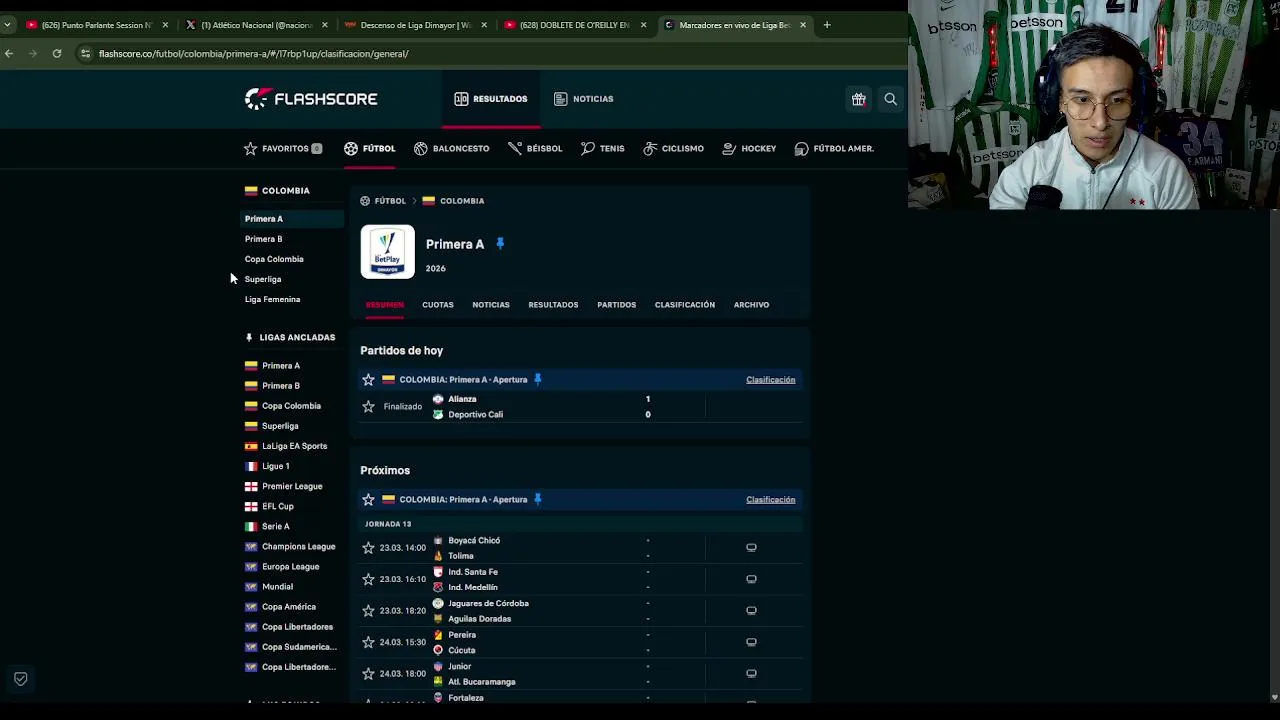
Task: Click the browser address bar URL
Action: [253, 53]
